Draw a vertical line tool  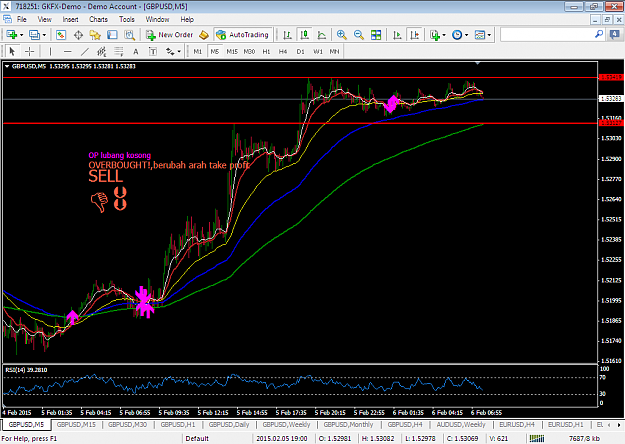coord(50,51)
